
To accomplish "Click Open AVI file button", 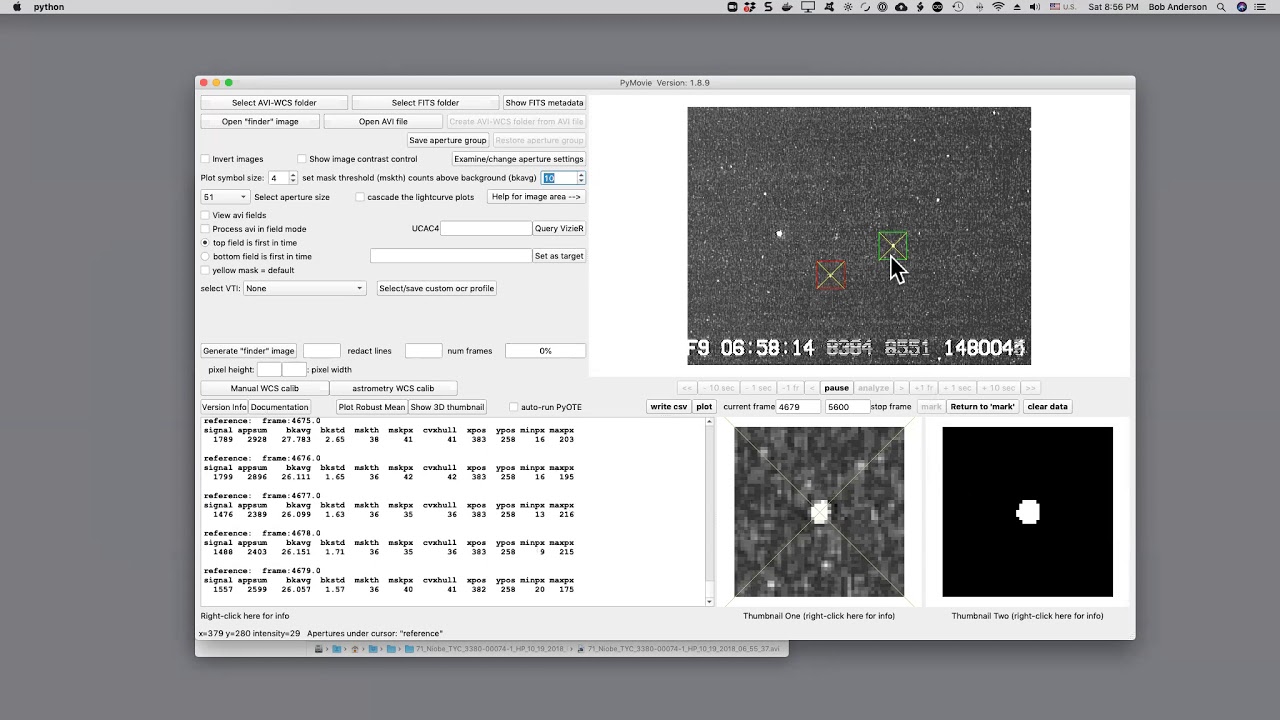I will click(383, 122).
